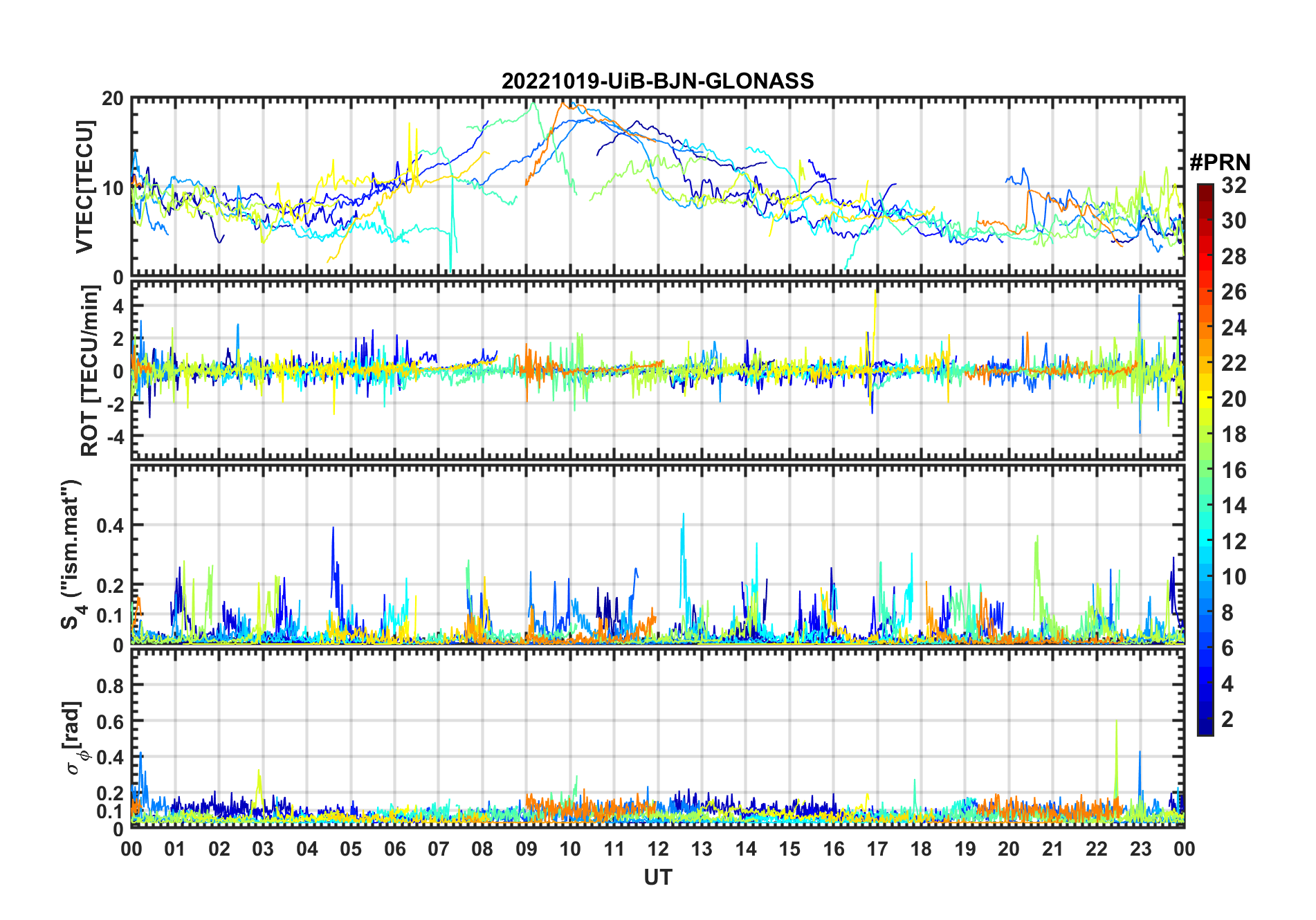Pick the cyan colorbar segment near 12
1316x920 pixels.
1205,541
